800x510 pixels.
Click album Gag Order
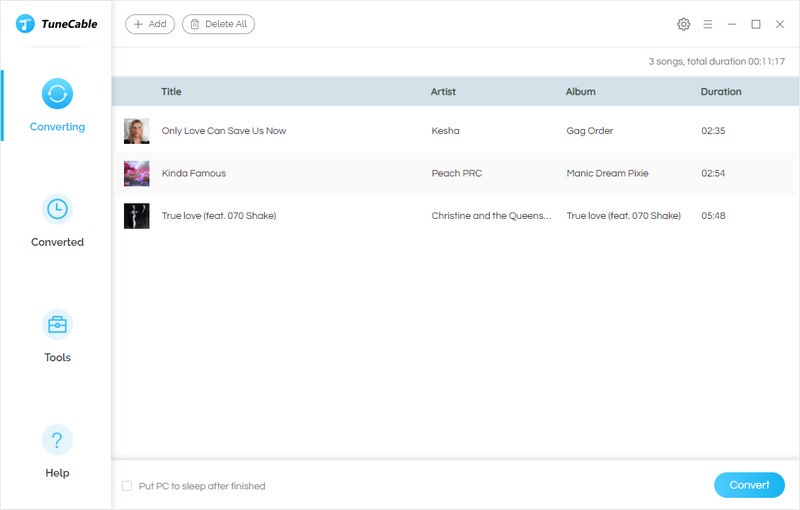590,131
